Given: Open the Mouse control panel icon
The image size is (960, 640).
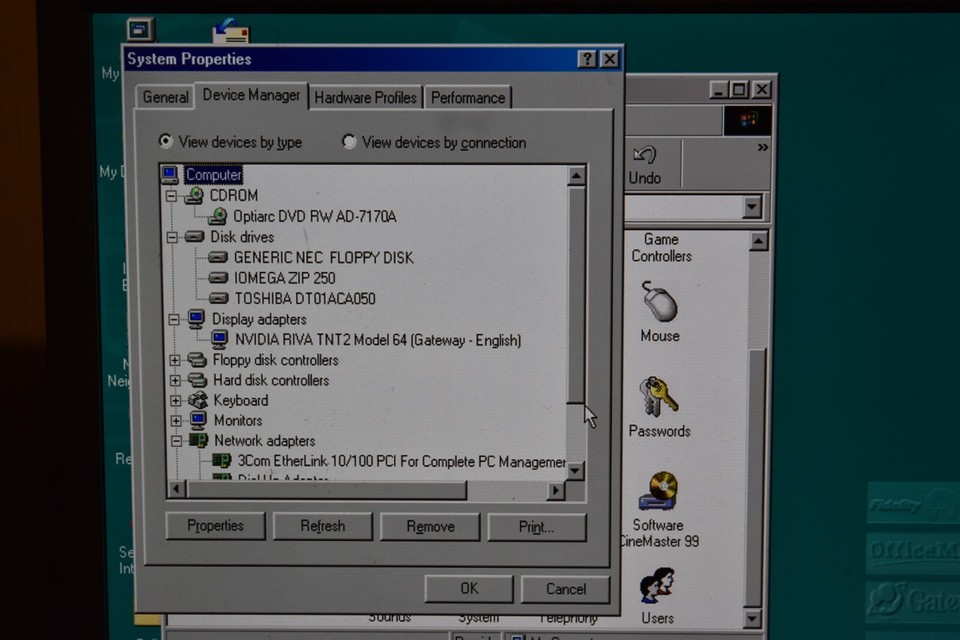Looking at the screenshot, I should [659, 308].
